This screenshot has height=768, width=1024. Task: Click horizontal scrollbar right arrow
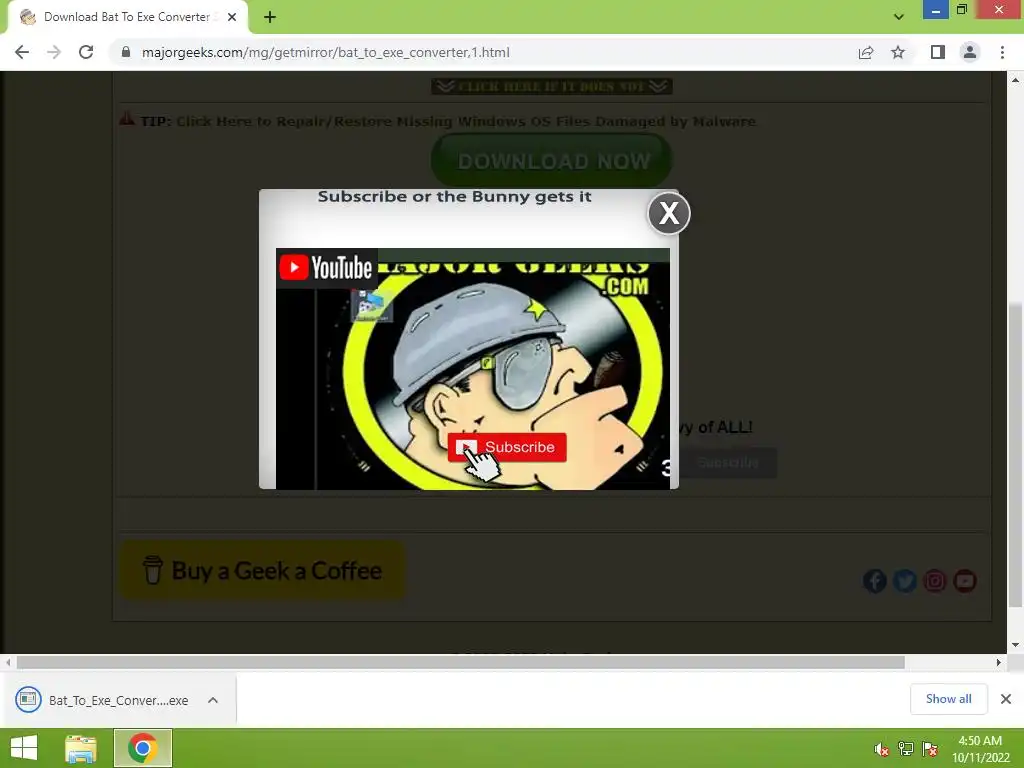click(x=999, y=662)
